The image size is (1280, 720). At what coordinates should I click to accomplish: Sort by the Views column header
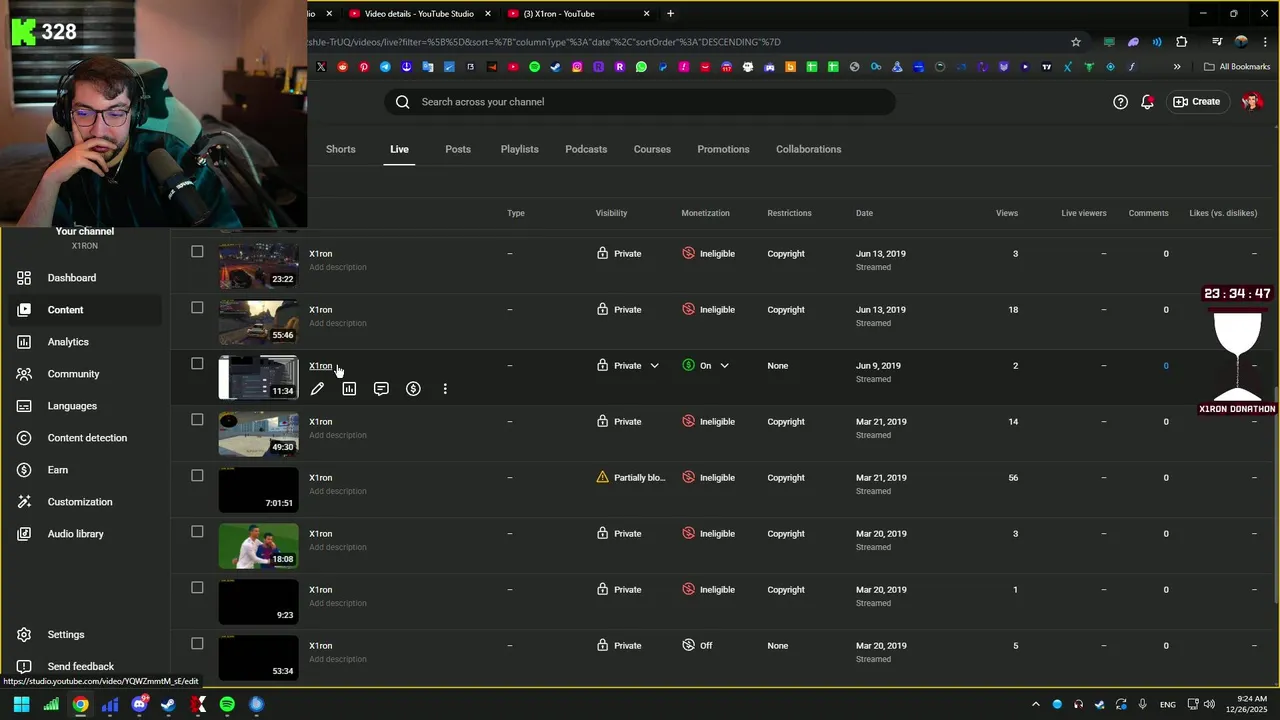pyautogui.click(x=1006, y=213)
